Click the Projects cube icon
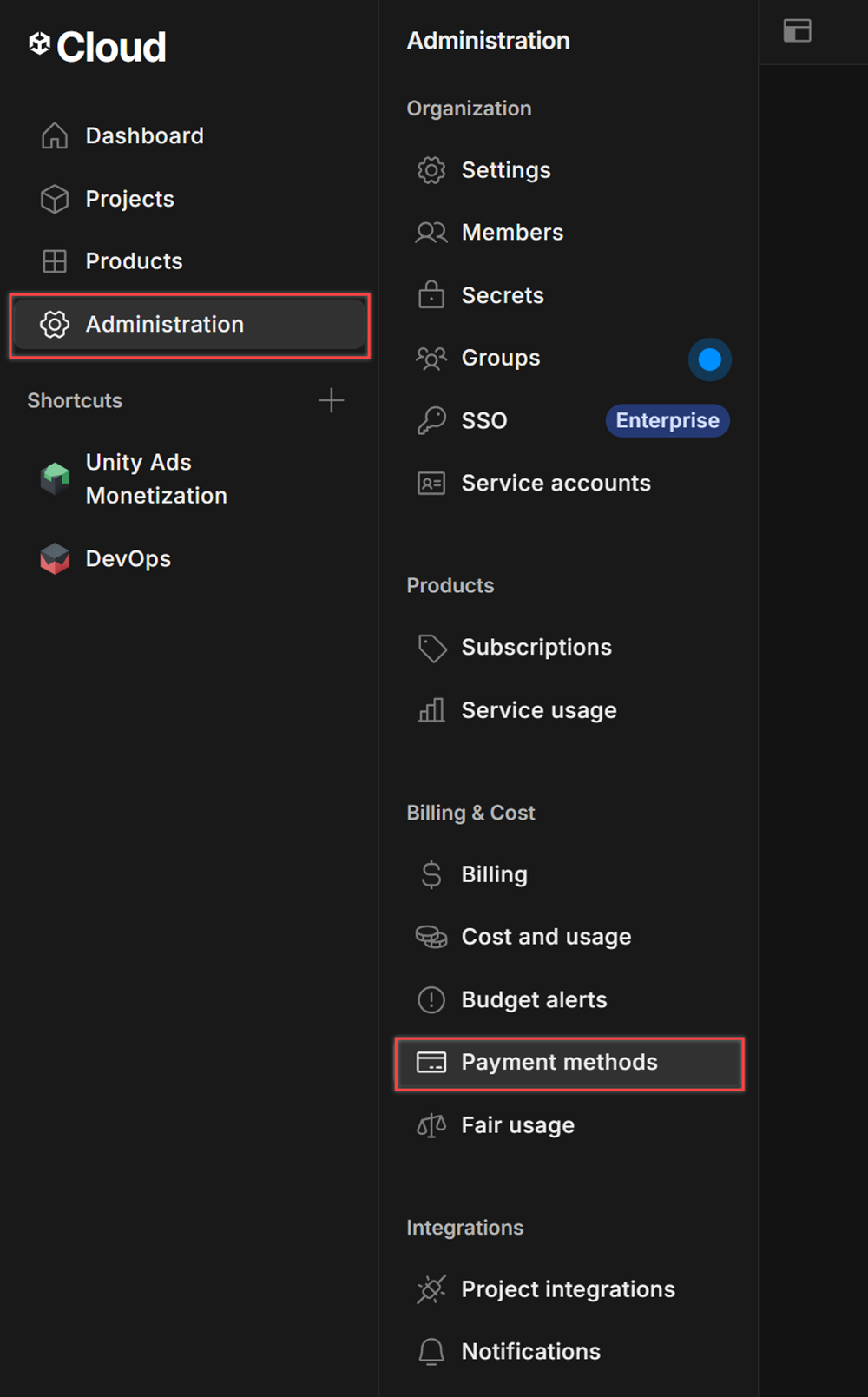This screenshot has height=1397, width=868. click(x=55, y=199)
